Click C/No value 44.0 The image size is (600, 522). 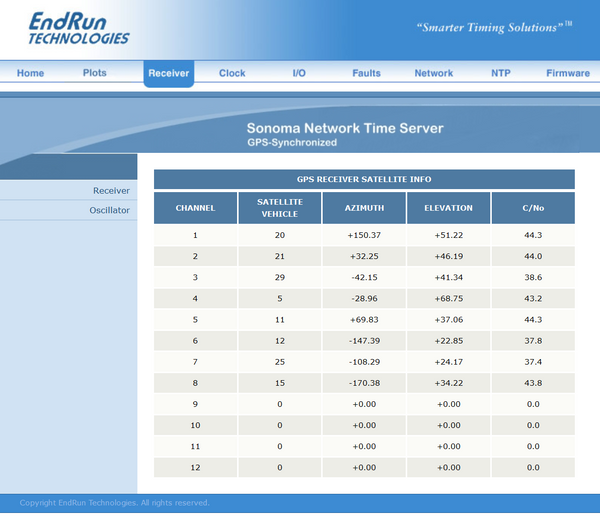(533, 256)
